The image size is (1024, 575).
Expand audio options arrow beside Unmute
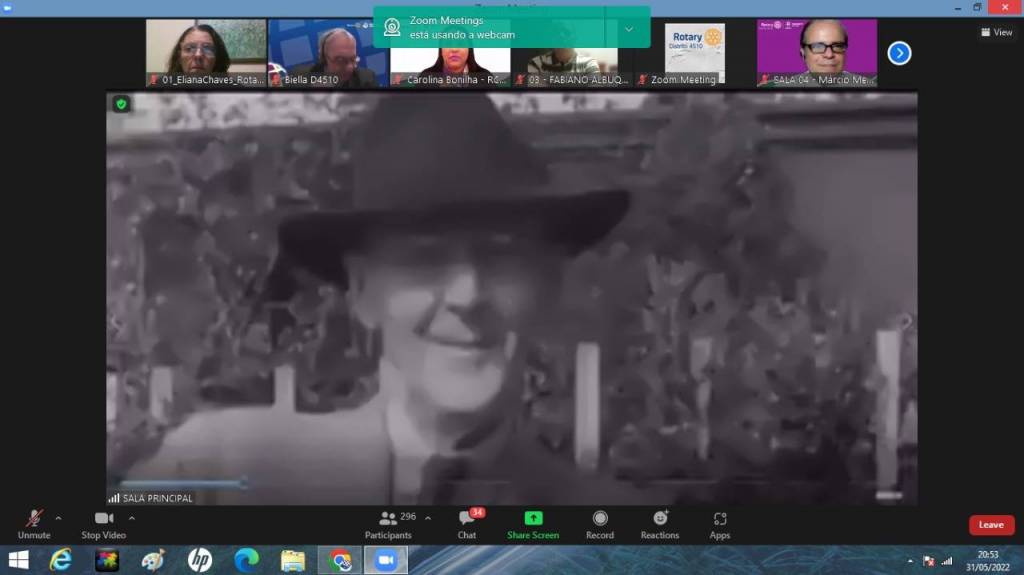tap(58, 518)
